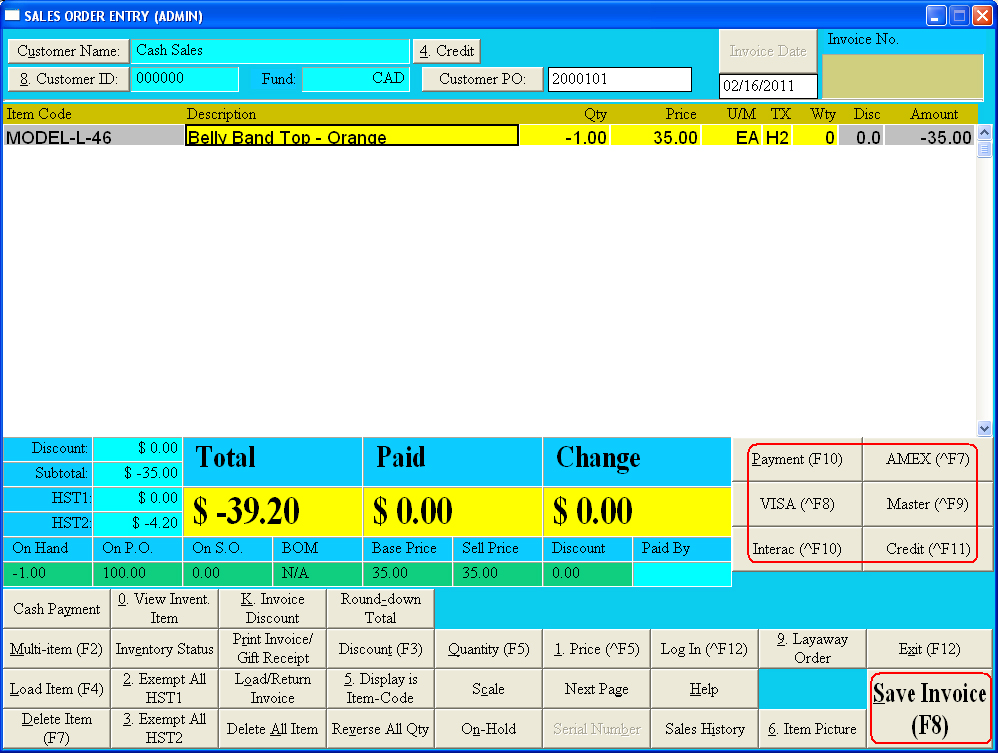Select the Belly Band Top description cell
This screenshot has width=998, height=753.
point(351,137)
